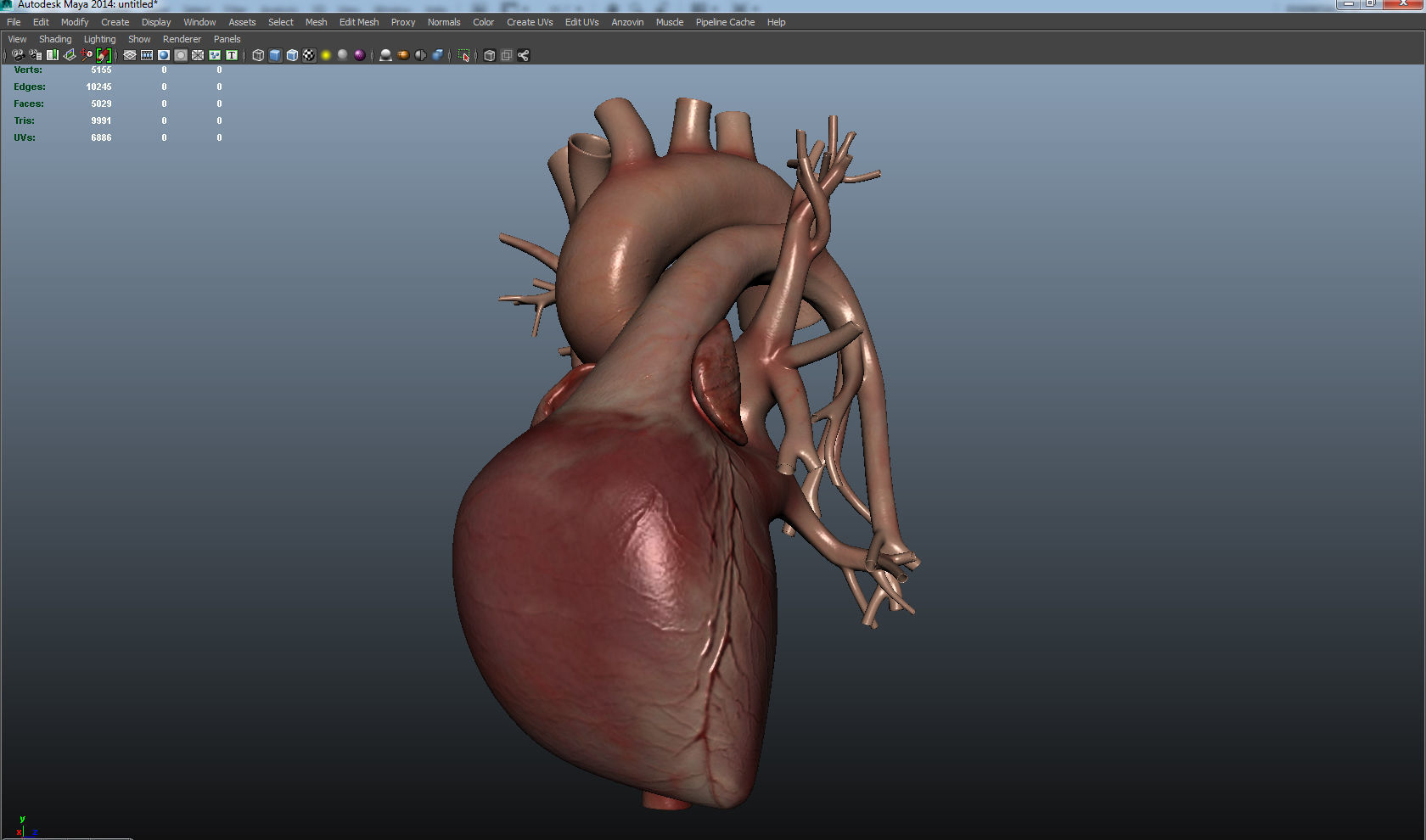Viewport: 1426px width, 840px height.
Task: Open the Display menu
Action: [156, 22]
